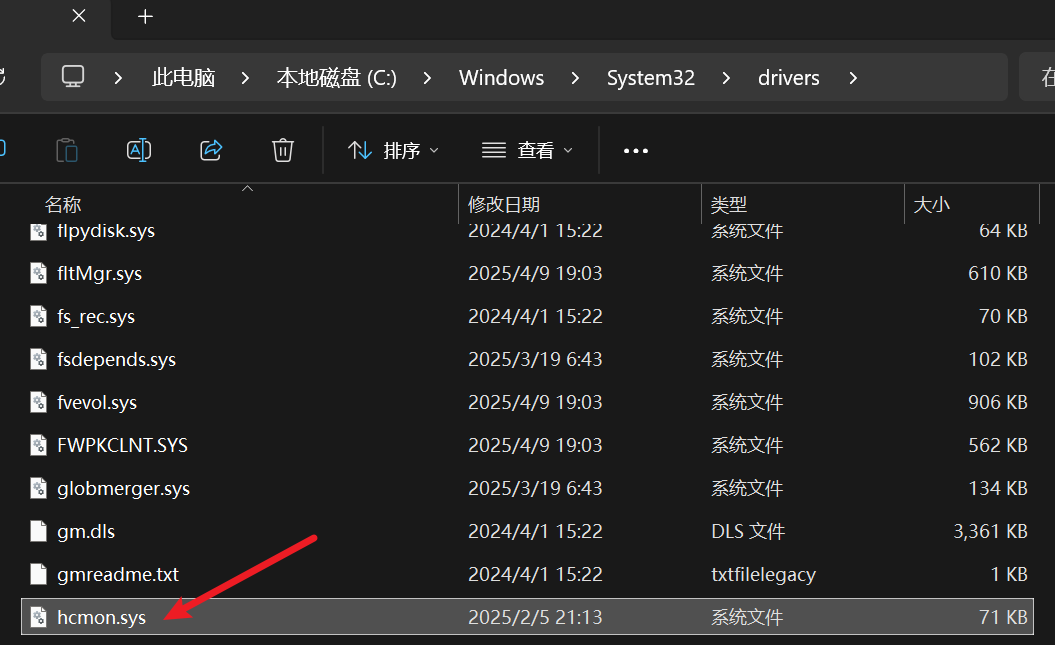Click date 2024/4/1 15:22 of fs_rec.sys
This screenshot has height=645, width=1055.
[535, 316]
